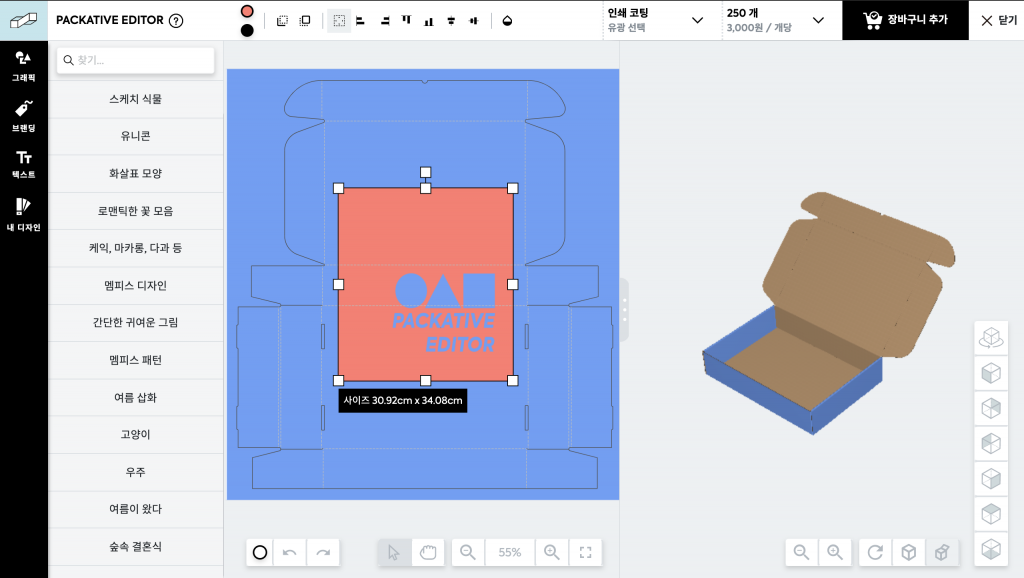Select the hand pan tool
Image resolution: width=1024 pixels, height=578 pixels.
428,553
